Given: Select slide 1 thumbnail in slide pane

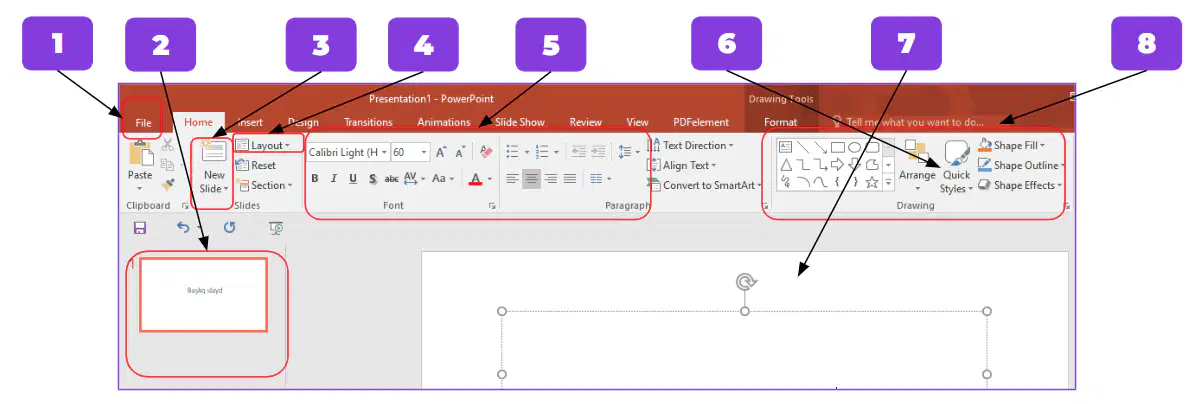Looking at the screenshot, I should pyautogui.click(x=204, y=295).
